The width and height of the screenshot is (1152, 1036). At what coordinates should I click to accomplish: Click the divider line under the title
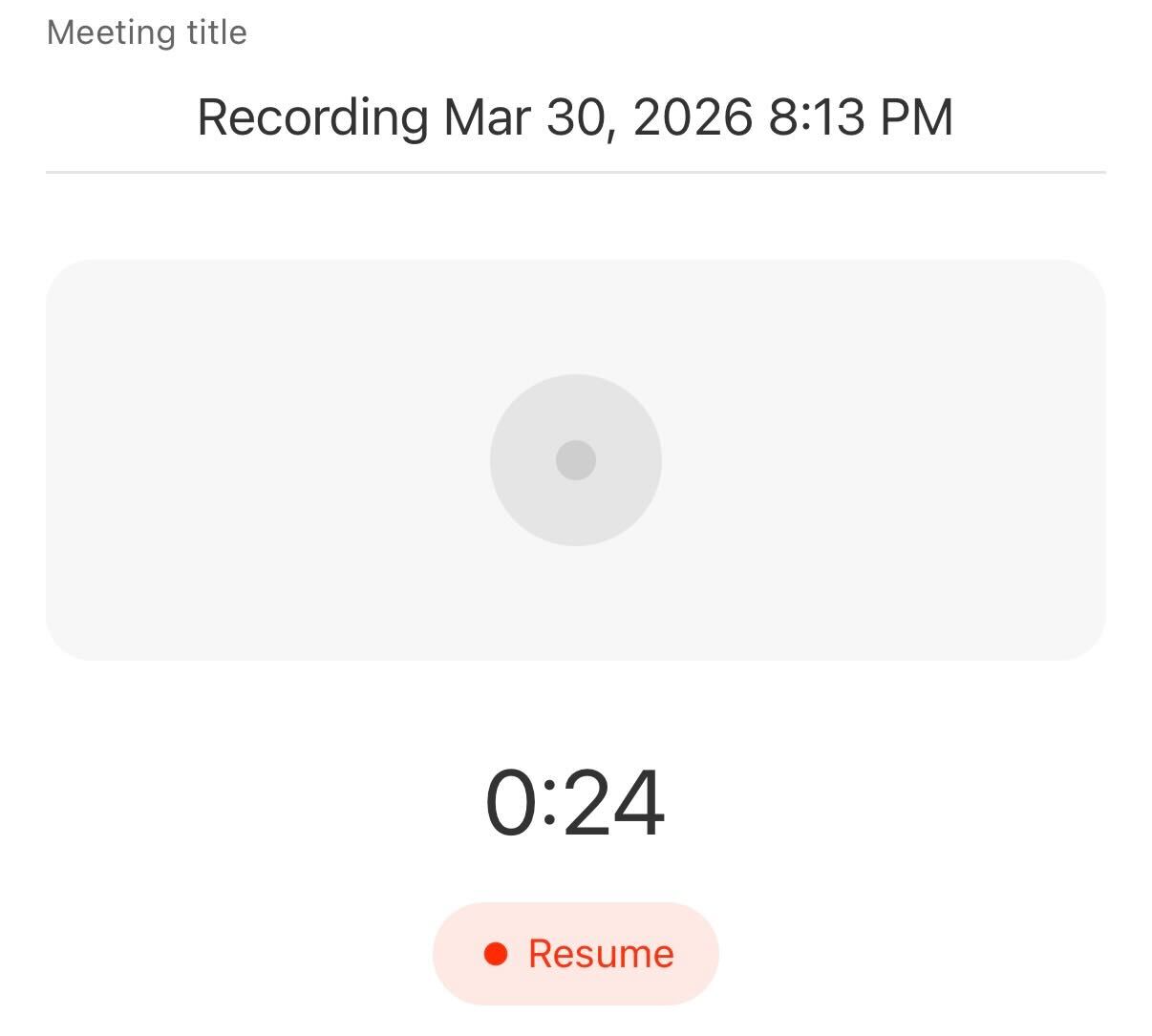point(575,173)
